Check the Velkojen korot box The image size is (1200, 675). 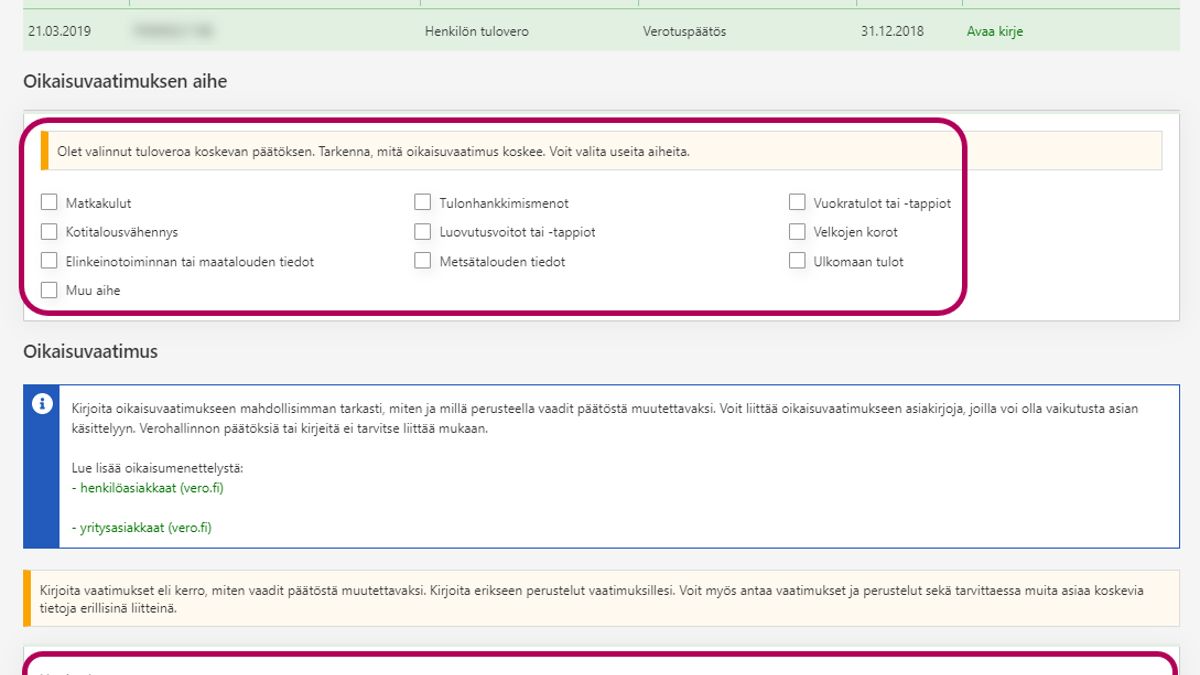pyautogui.click(x=796, y=232)
